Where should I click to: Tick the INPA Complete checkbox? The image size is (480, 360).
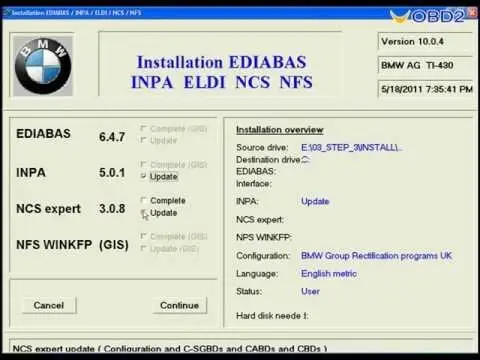tap(143, 164)
